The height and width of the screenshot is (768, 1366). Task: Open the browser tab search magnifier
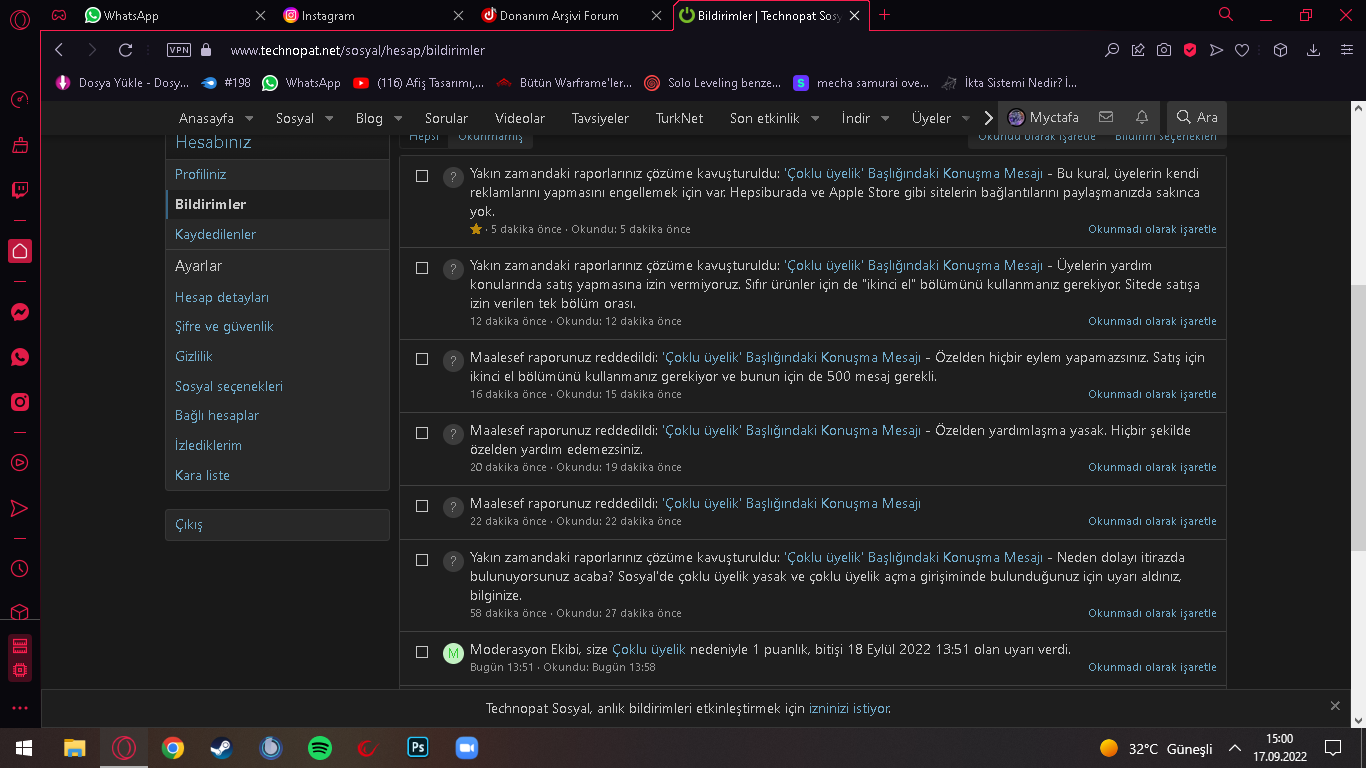(1226, 15)
